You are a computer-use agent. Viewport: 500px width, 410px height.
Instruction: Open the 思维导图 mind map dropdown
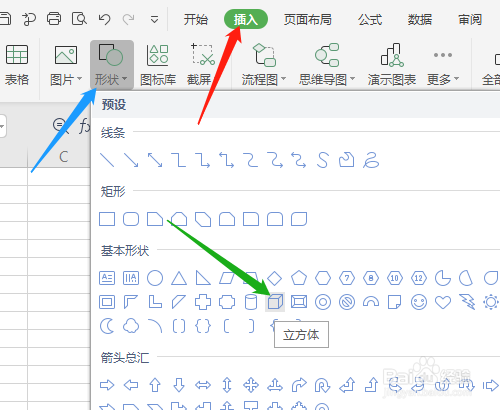click(x=327, y=65)
